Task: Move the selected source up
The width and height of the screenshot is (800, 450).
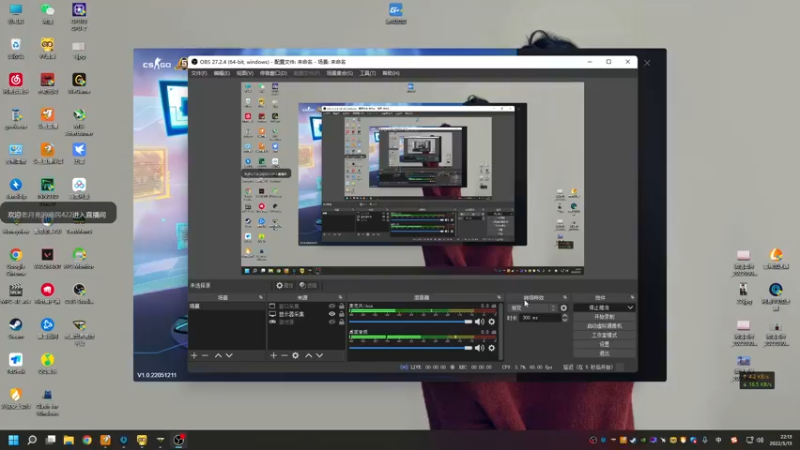Action: (x=308, y=356)
